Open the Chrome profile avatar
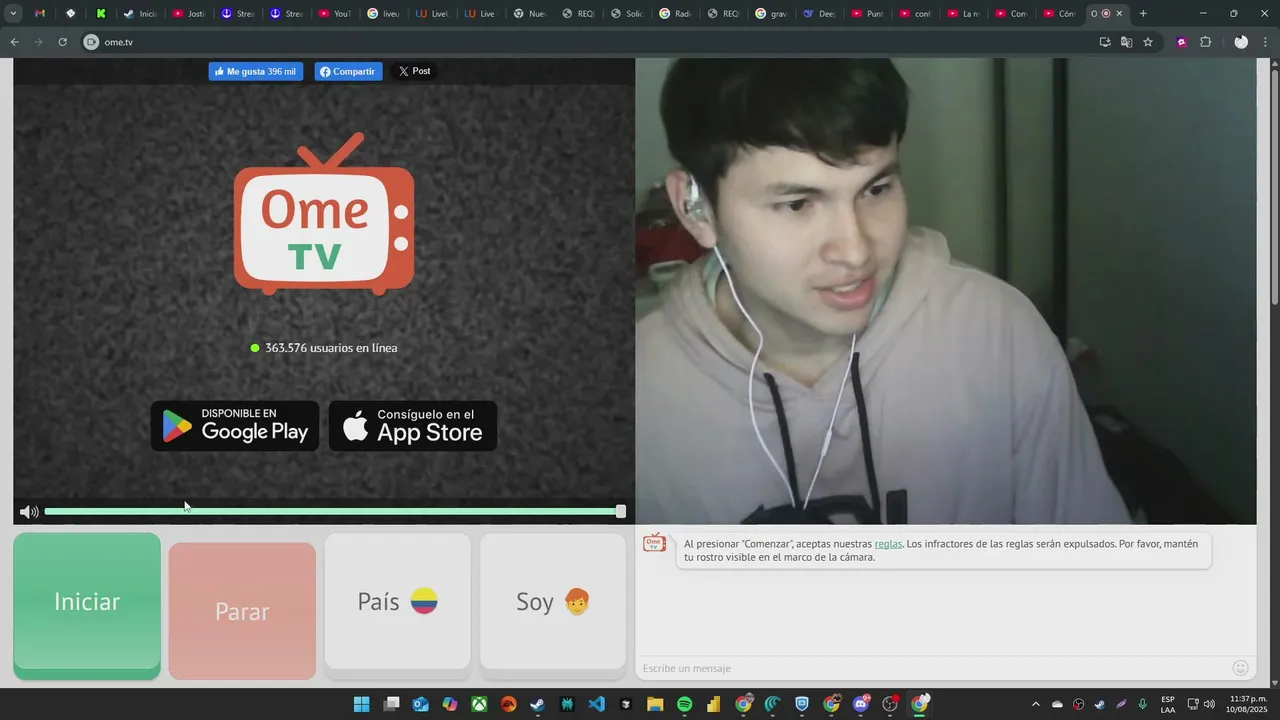 [x=1241, y=42]
